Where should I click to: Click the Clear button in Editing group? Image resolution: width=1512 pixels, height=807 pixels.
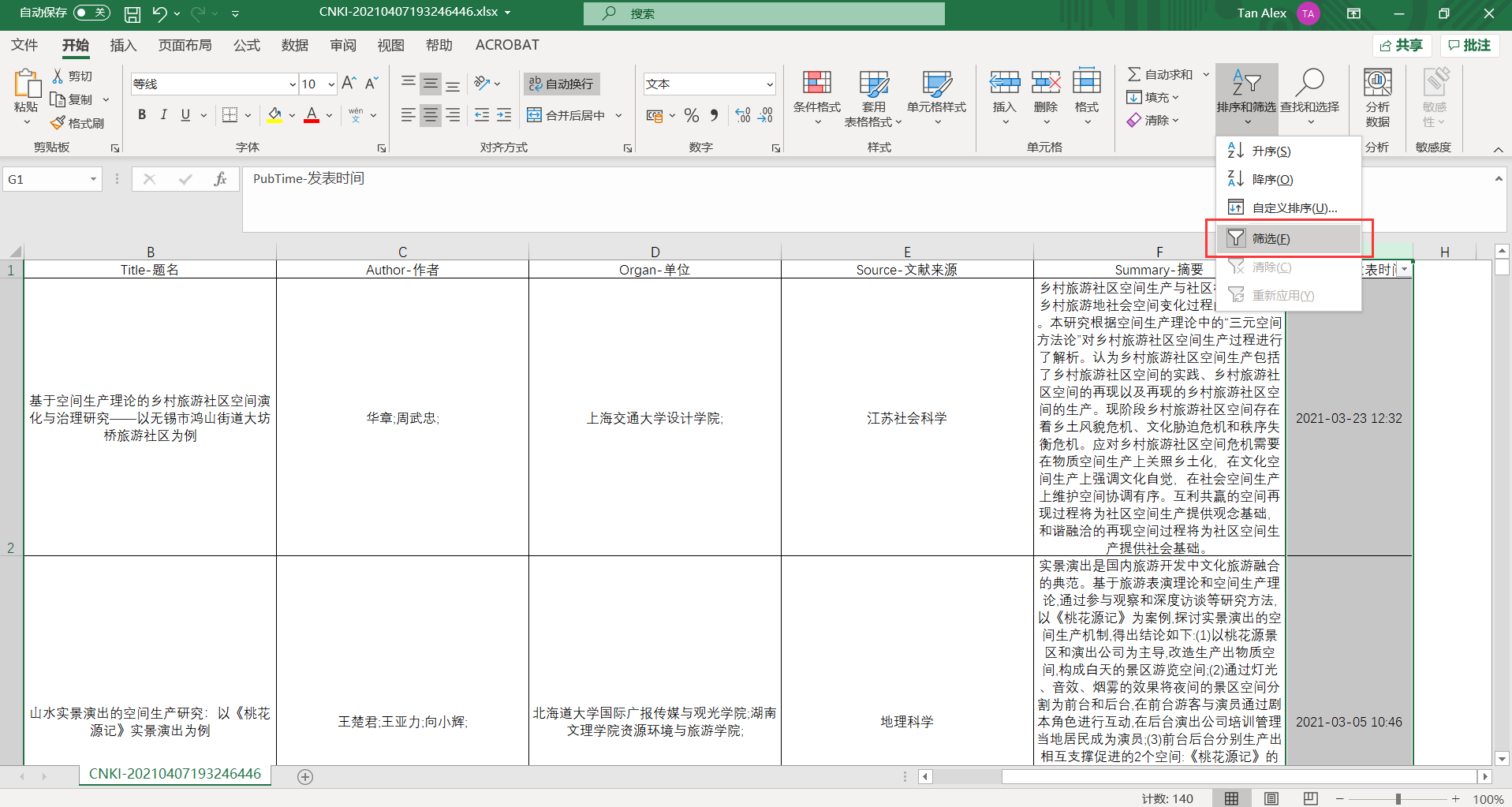click(x=1153, y=120)
